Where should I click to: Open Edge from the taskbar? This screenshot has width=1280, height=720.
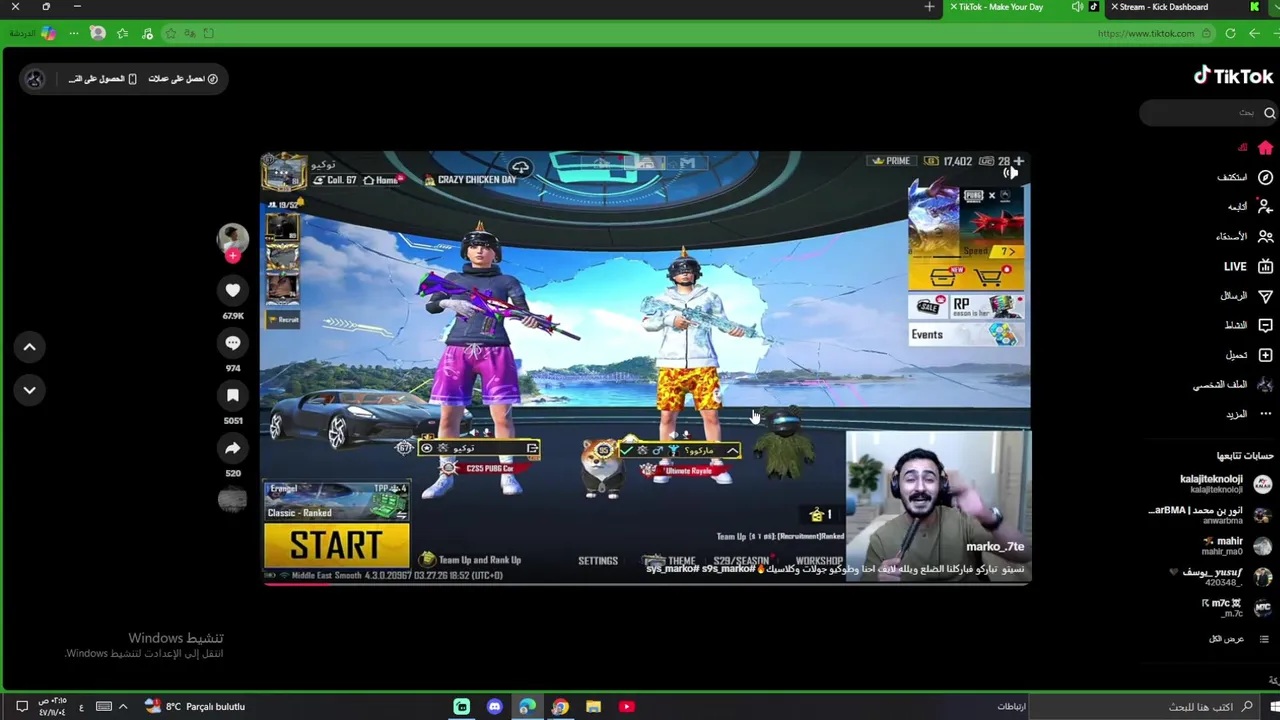(527, 707)
